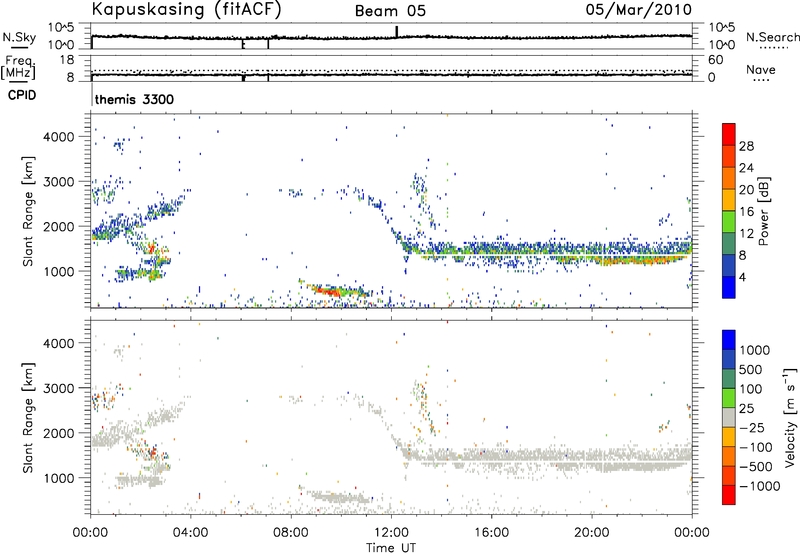Screen dimensions: 800x554
Task: Click the strong red echo patch near 10:00 in power panel
Action: coord(329,291)
